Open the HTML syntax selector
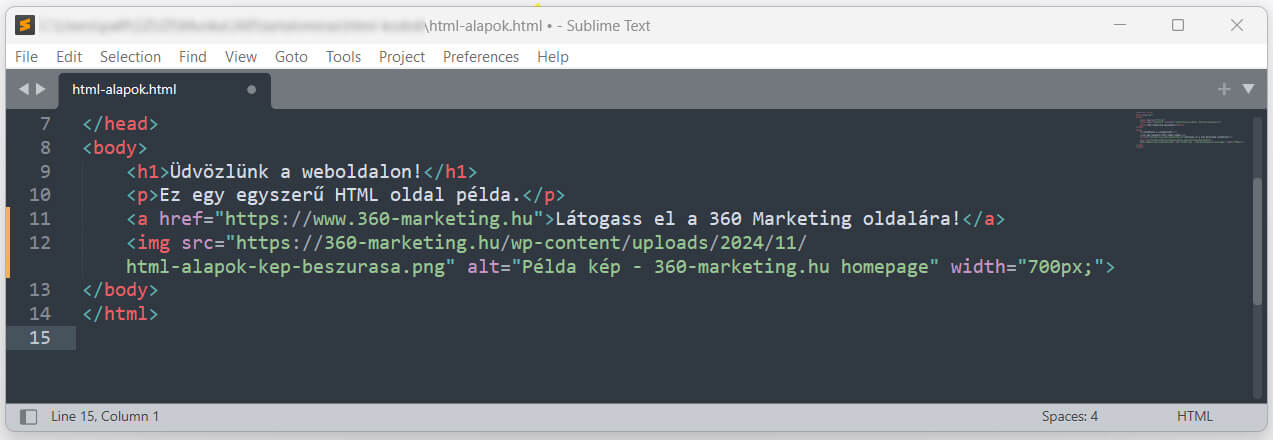This screenshot has width=1273, height=440. coord(1194,416)
